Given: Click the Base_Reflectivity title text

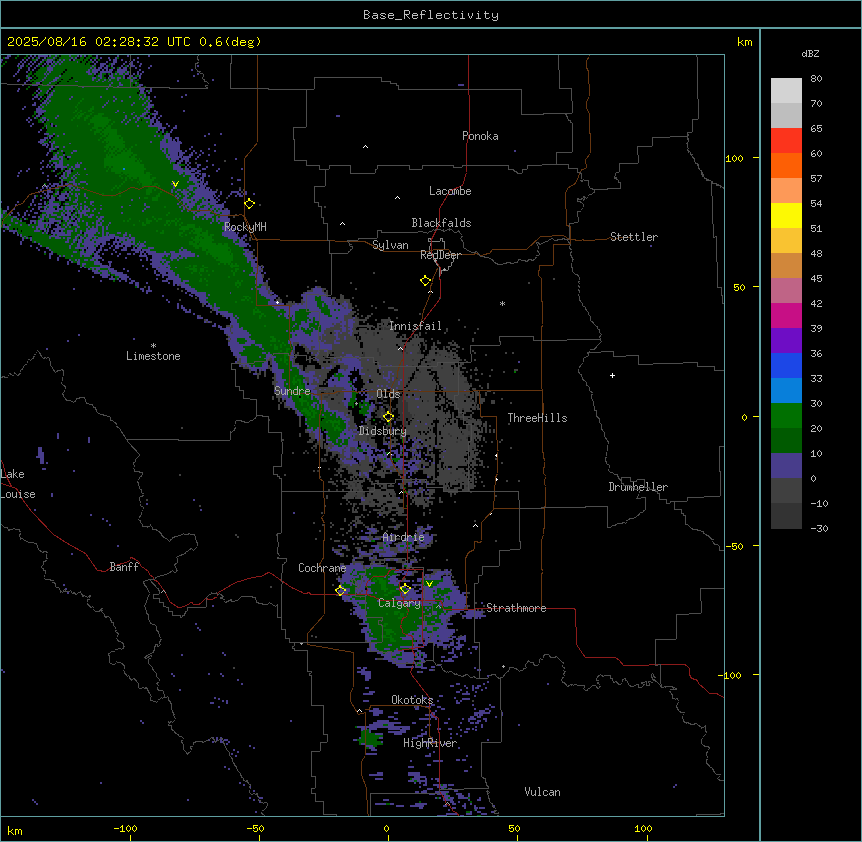Looking at the screenshot, I should pos(431,15).
